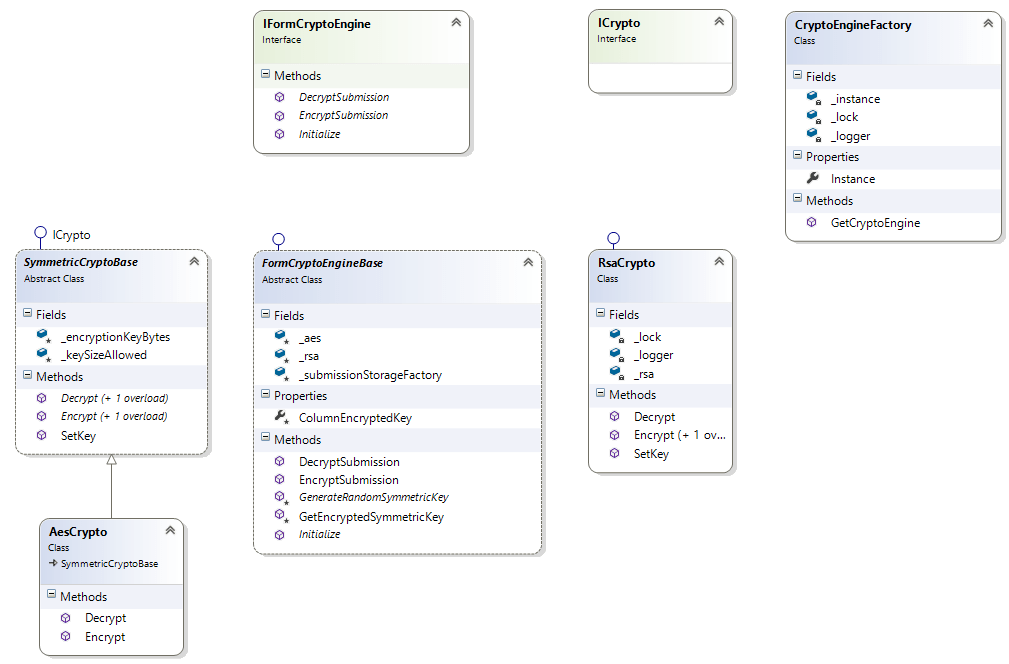Click the lollipop circle above FormCryptoEngineBase
Image resolution: width=1009 pixels, height=664 pixels.
278,238
